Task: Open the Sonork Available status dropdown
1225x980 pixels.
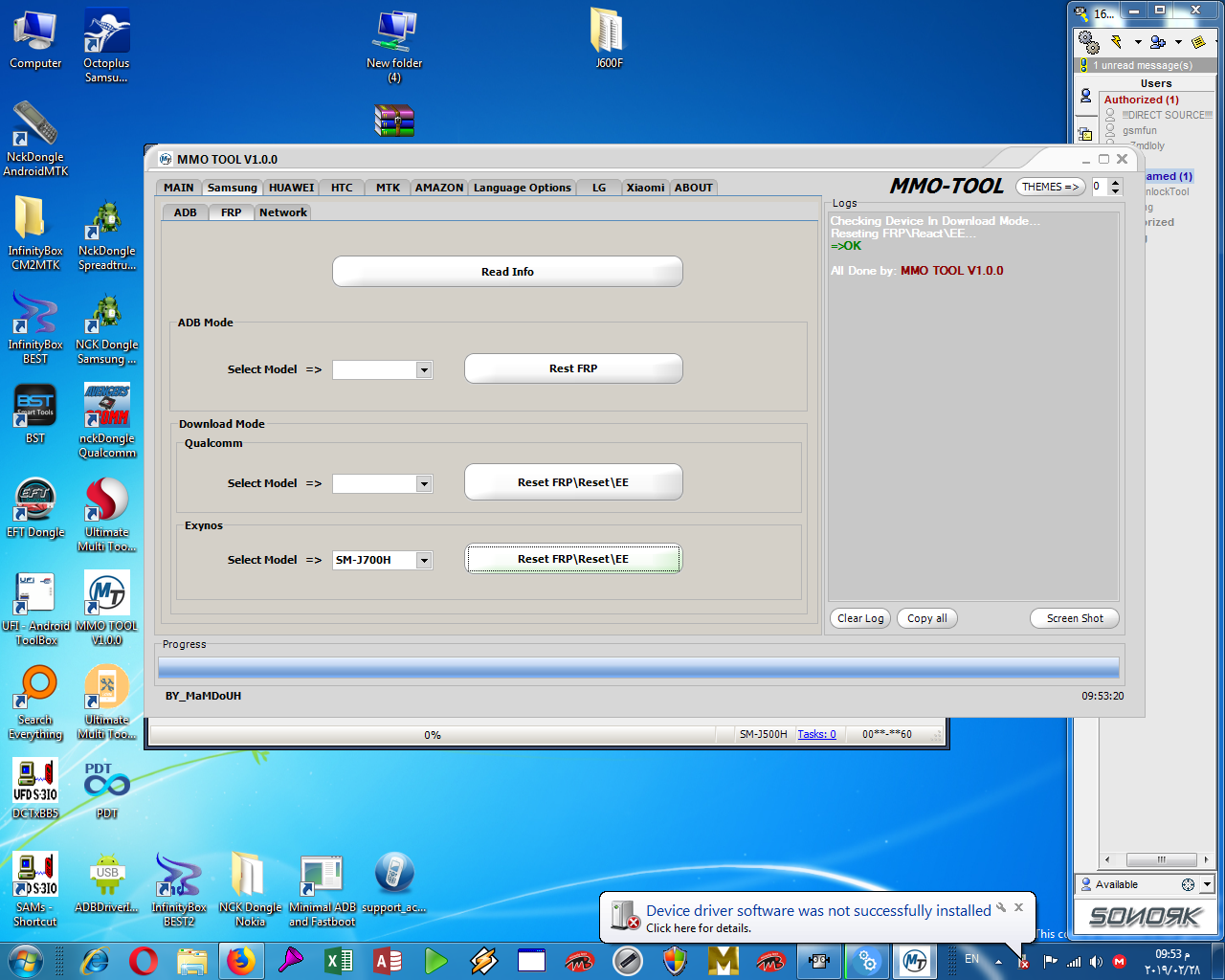Action: click(x=1207, y=885)
